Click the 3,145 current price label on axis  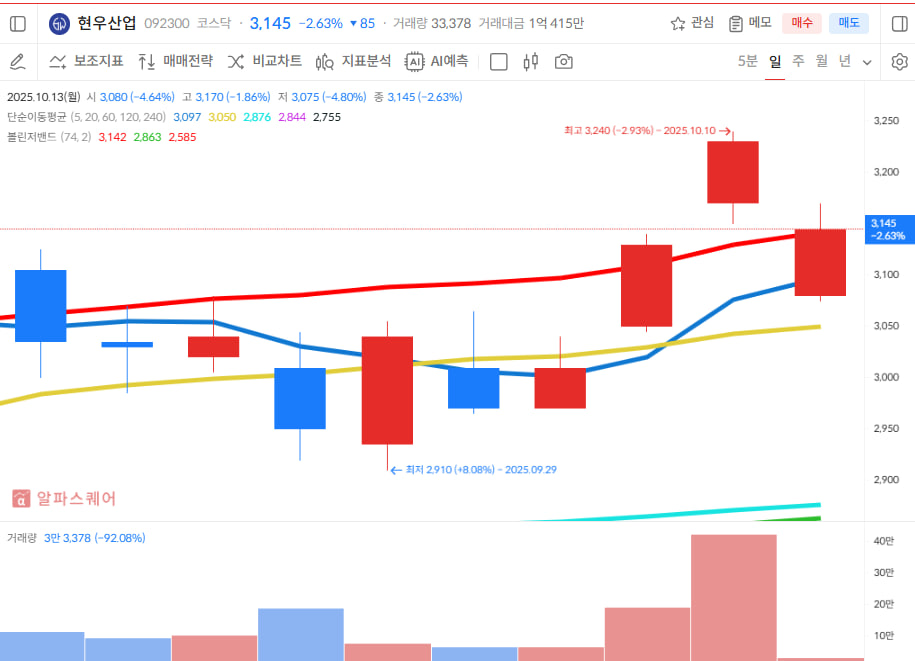click(x=888, y=229)
